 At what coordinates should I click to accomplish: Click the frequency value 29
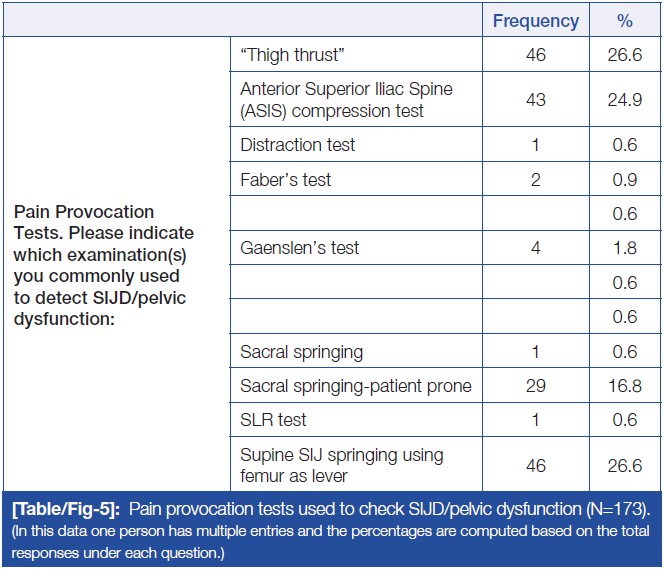point(535,386)
